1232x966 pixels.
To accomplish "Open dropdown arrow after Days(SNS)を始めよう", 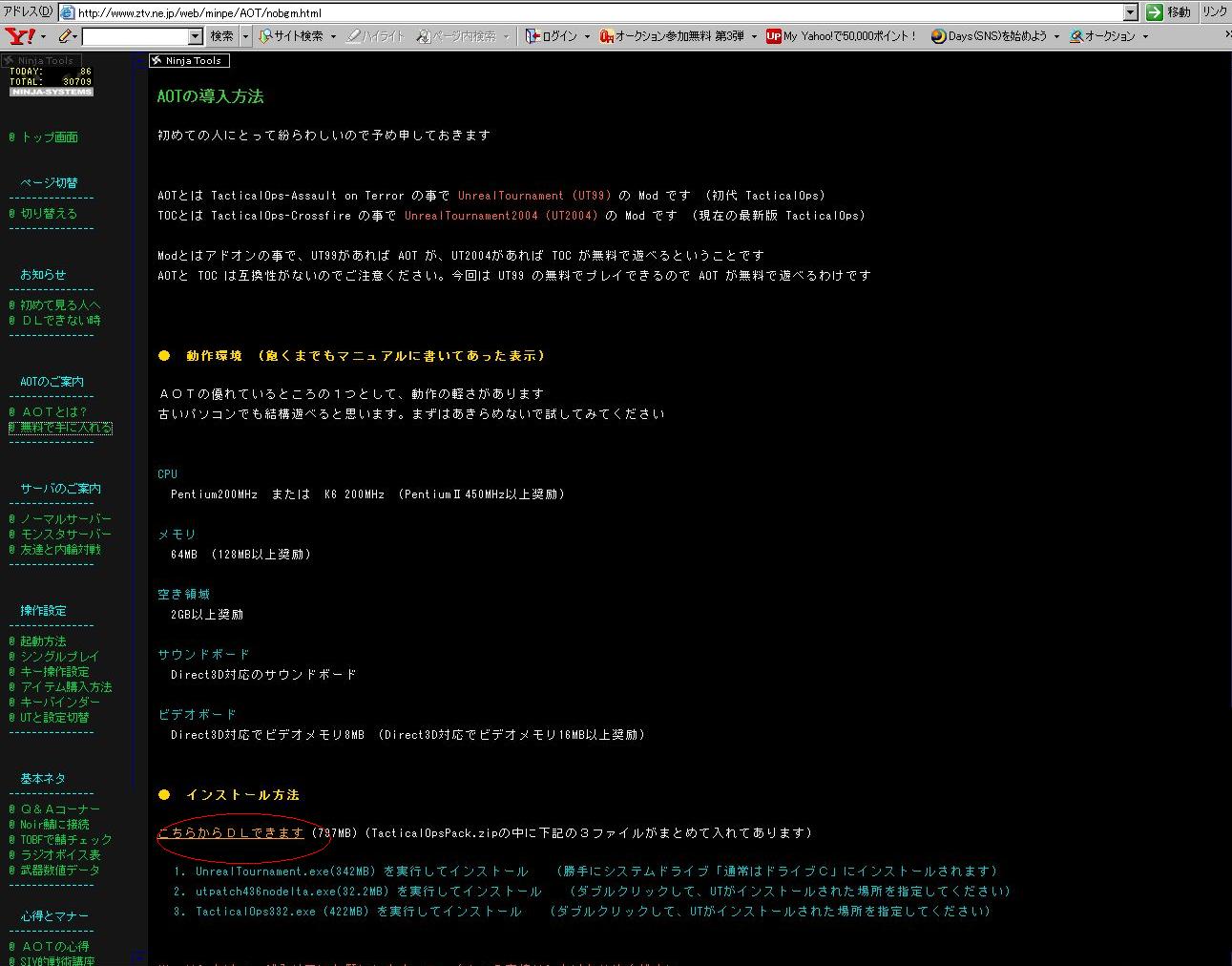I will coord(1056,37).
